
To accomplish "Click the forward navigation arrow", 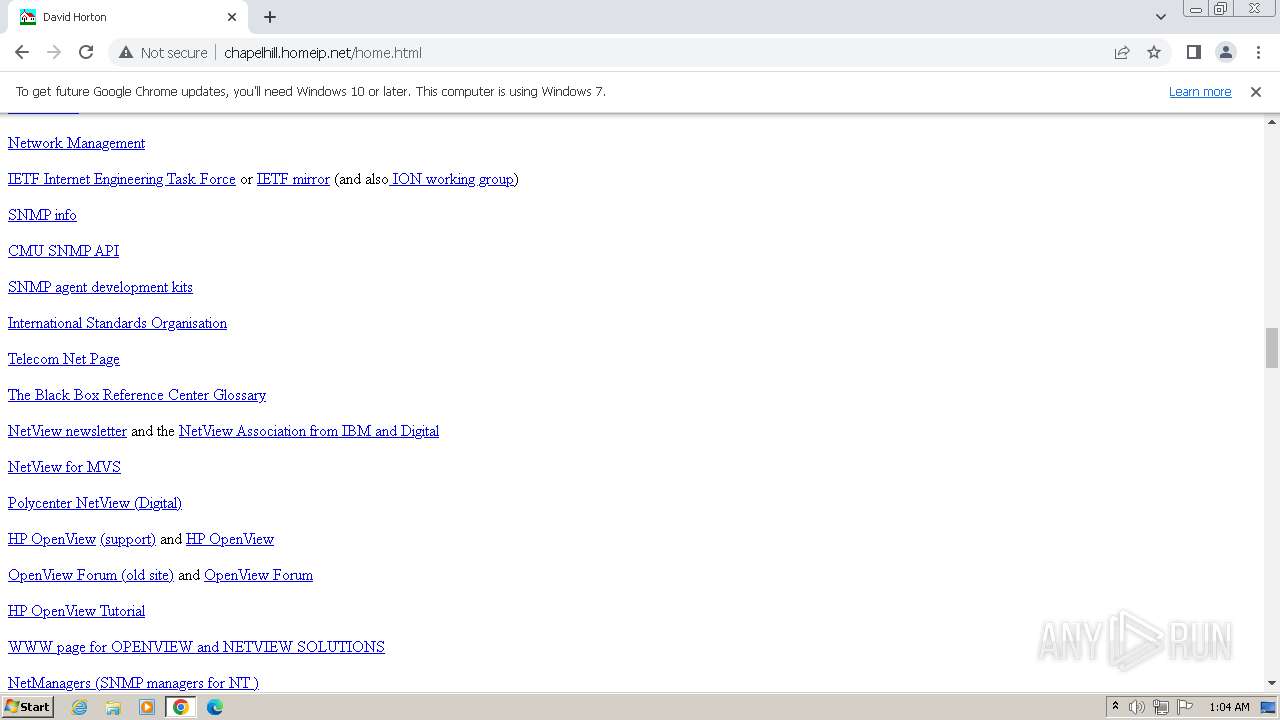I will [x=54, y=52].
